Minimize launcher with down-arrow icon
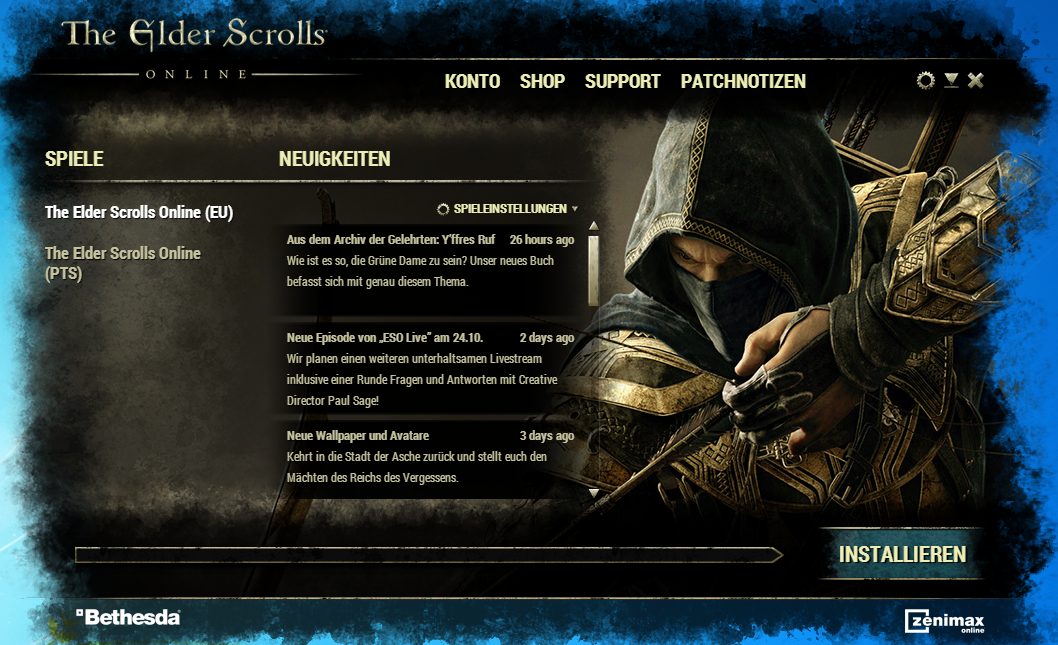 tap(951, 81)
